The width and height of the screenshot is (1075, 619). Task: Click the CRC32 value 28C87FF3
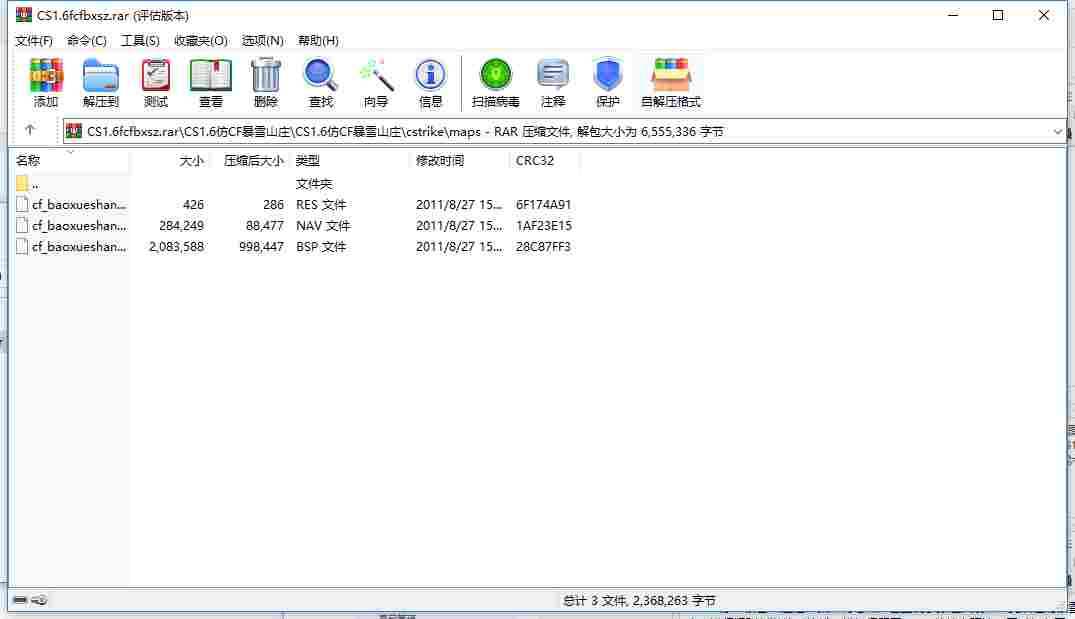point(543,246)
